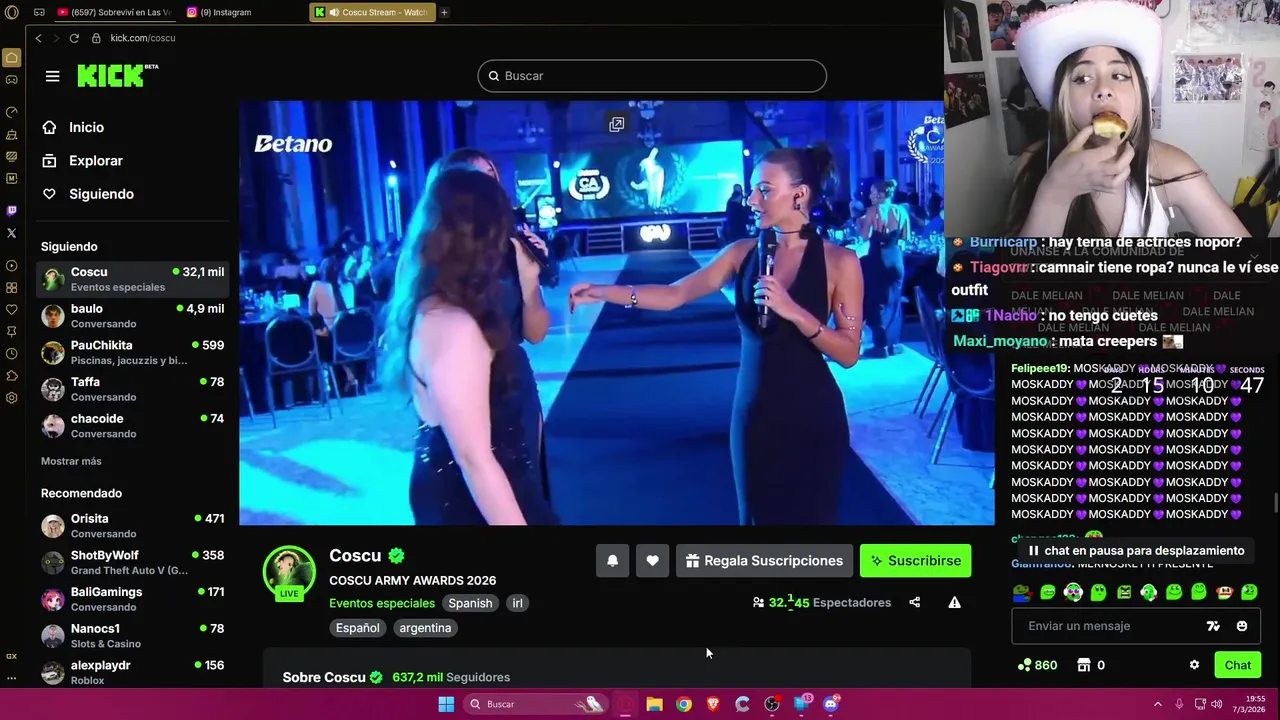Viewport: 1280px width, 720px height.
Task: Open a new browser tab
Action: click(x=444, y=12)
